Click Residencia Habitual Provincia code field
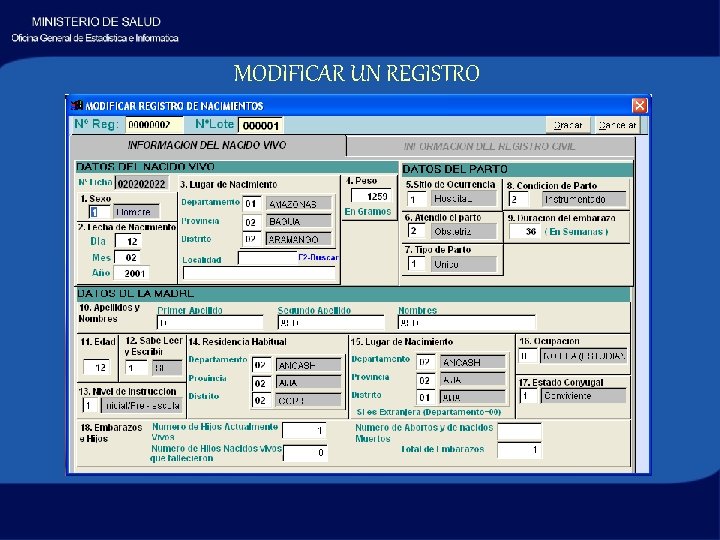 262,383
